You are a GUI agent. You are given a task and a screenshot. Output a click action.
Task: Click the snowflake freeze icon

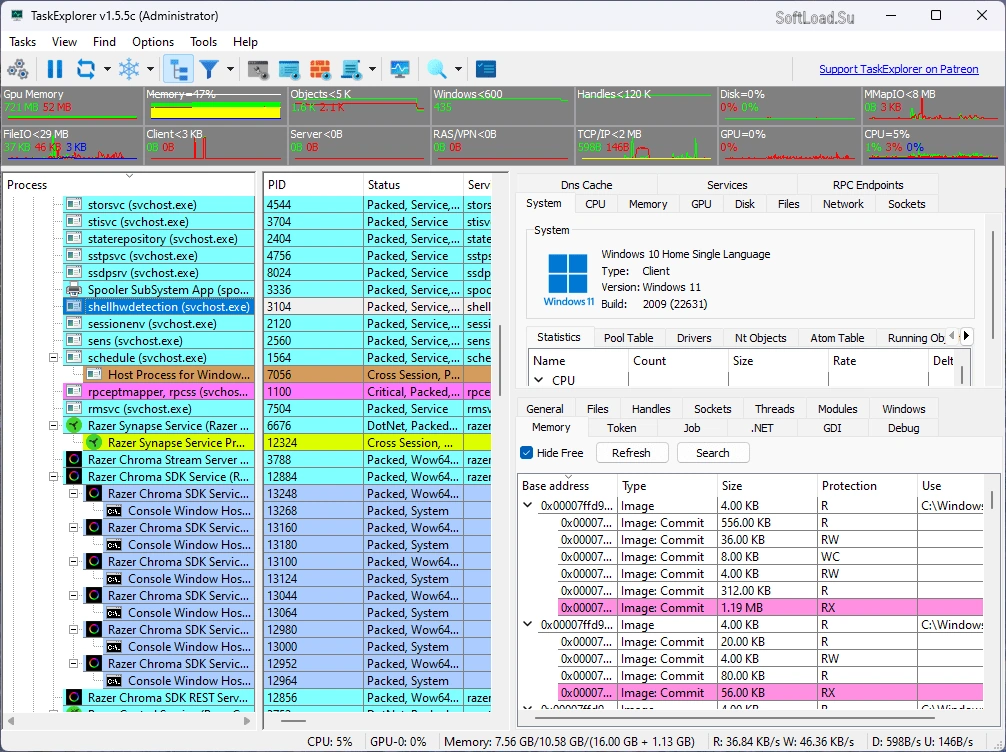[x=129, y=69]
